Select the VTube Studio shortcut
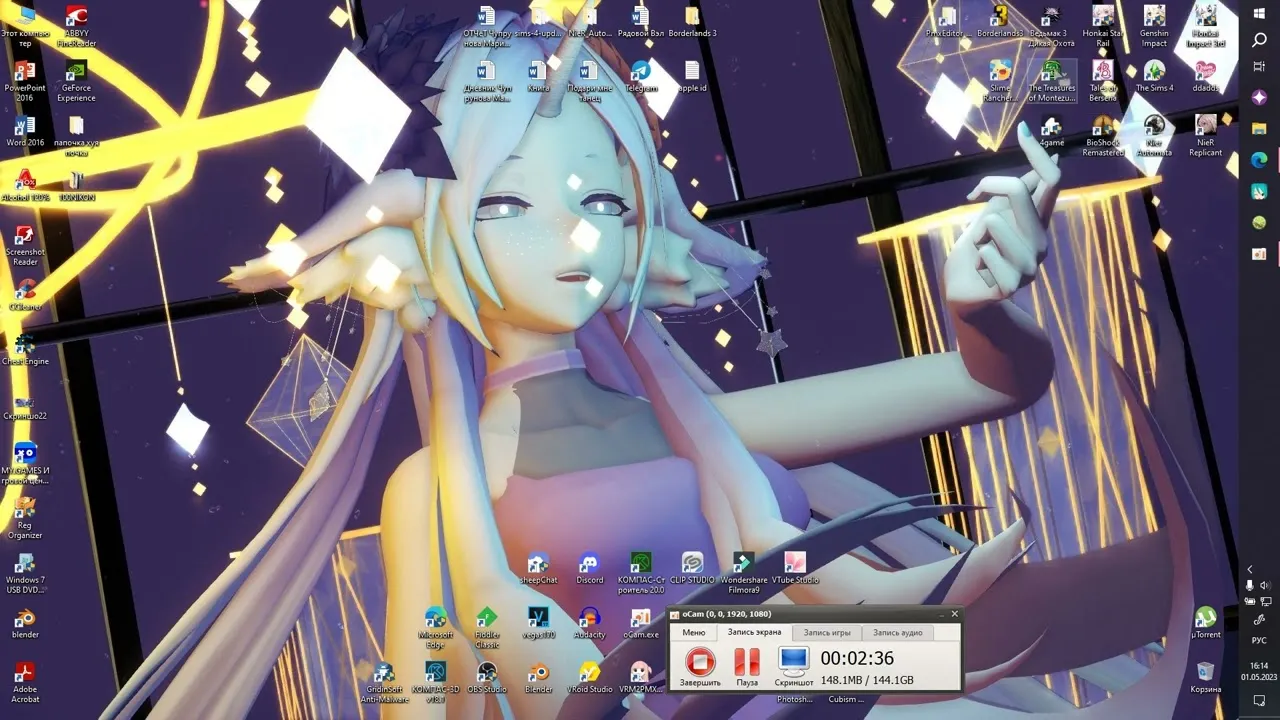Screen dimensions: 1280x720 pyautogui.click(x=795, y=569)
